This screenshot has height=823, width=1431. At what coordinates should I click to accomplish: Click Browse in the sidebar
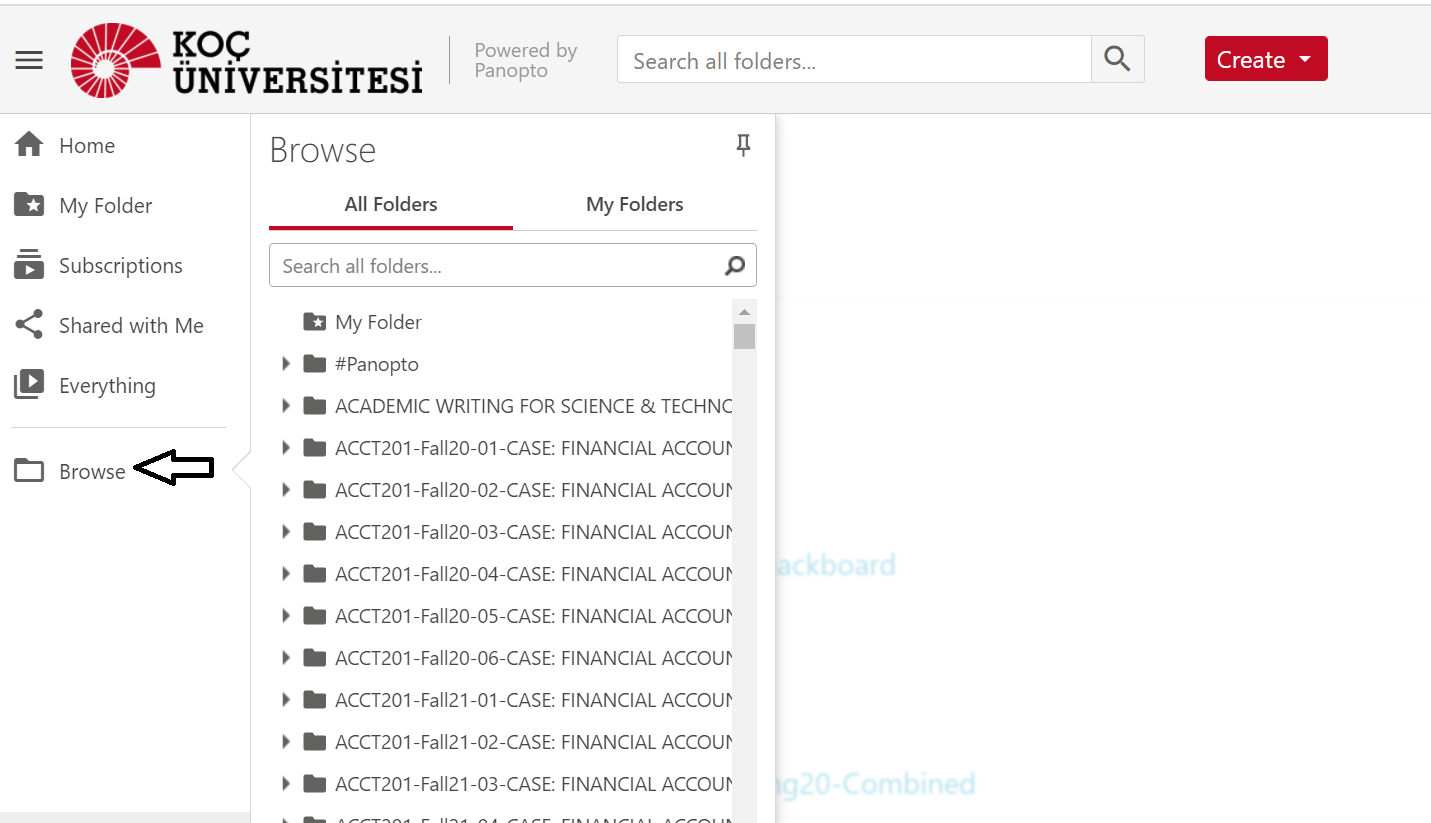pyautogui.click(x=91, y=472)
